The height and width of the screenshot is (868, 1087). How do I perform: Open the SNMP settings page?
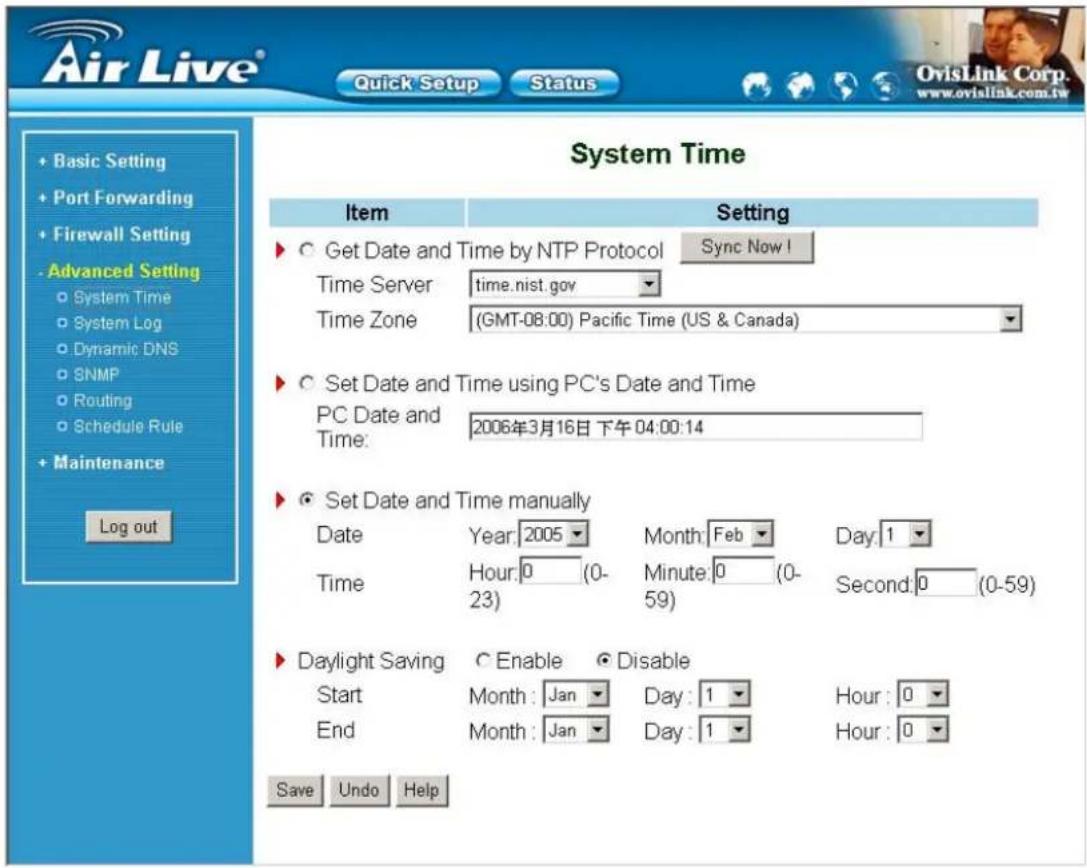click(x=96, y=375)
